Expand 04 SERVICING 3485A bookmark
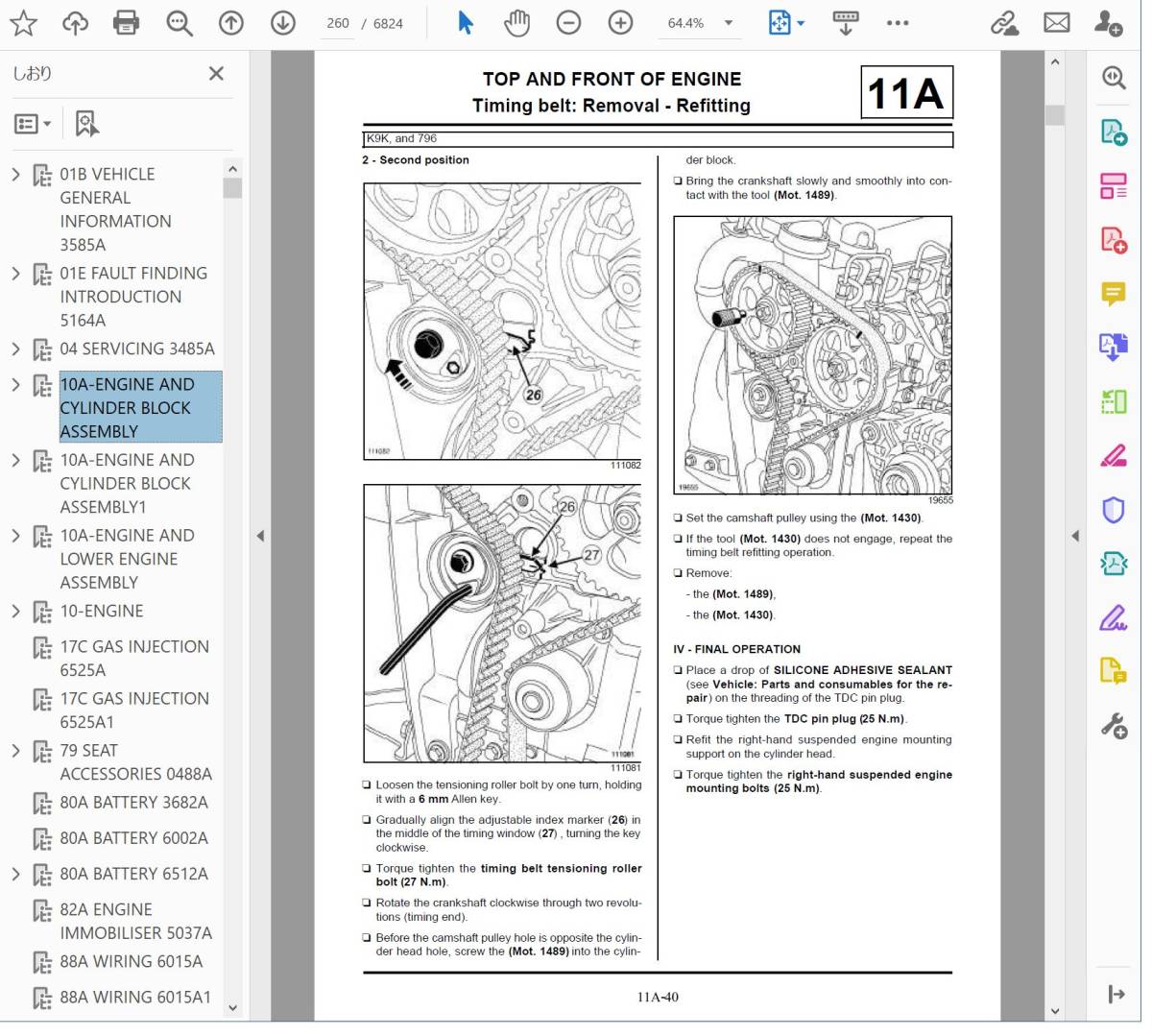The height and width of the screenshot is (1036, 1152). tap(15, 349)
